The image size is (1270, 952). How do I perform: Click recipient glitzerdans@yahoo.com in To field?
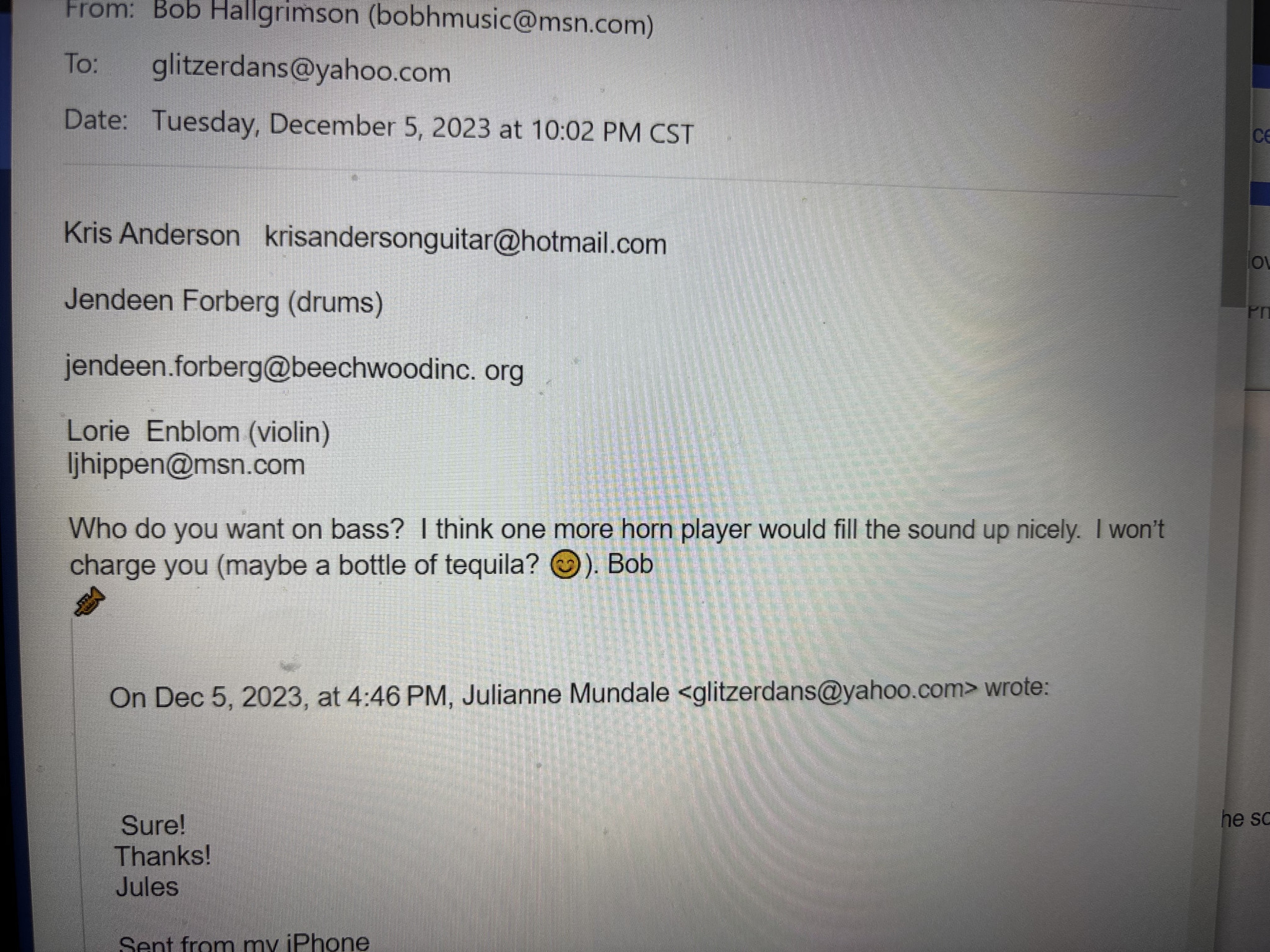(x=301, y=70)
